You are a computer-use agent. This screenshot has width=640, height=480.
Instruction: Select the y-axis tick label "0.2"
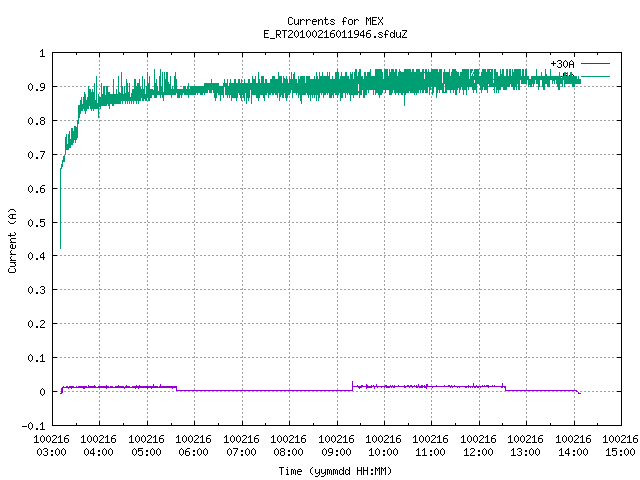[37, 324]
